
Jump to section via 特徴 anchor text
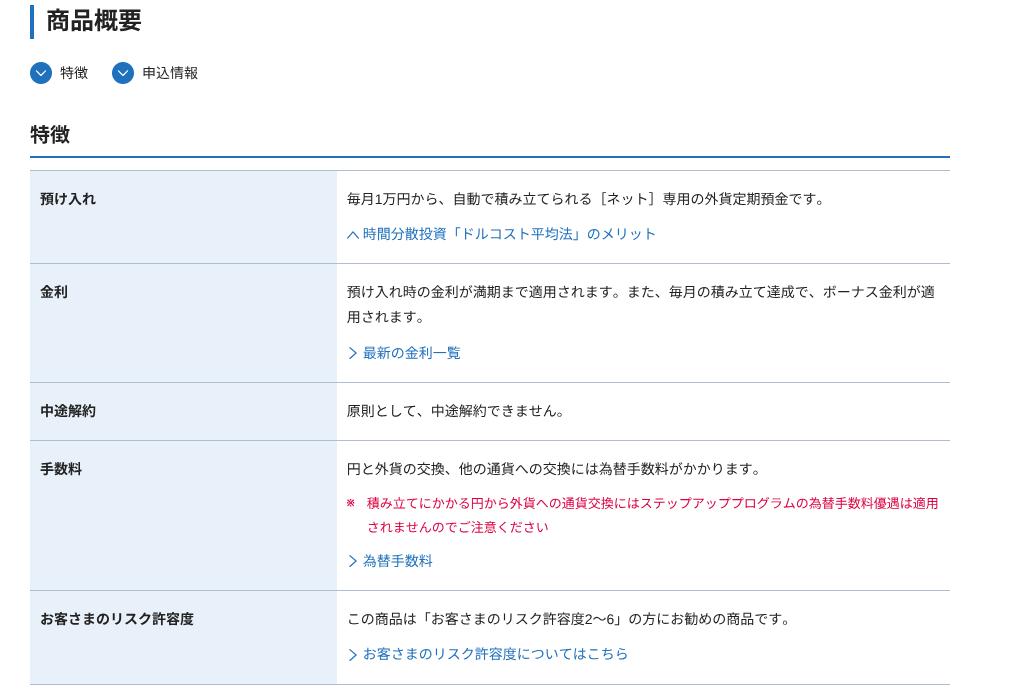pos(74,73)
